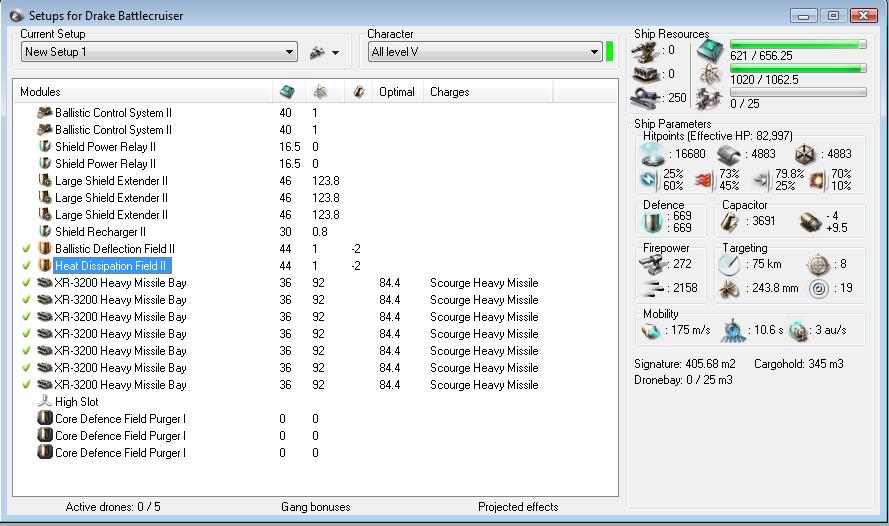Click the Capacitor capacity icon showing 3691
The height and width of the screenshot is (526, 889).
pyautogui.click(x=730, y=222)
